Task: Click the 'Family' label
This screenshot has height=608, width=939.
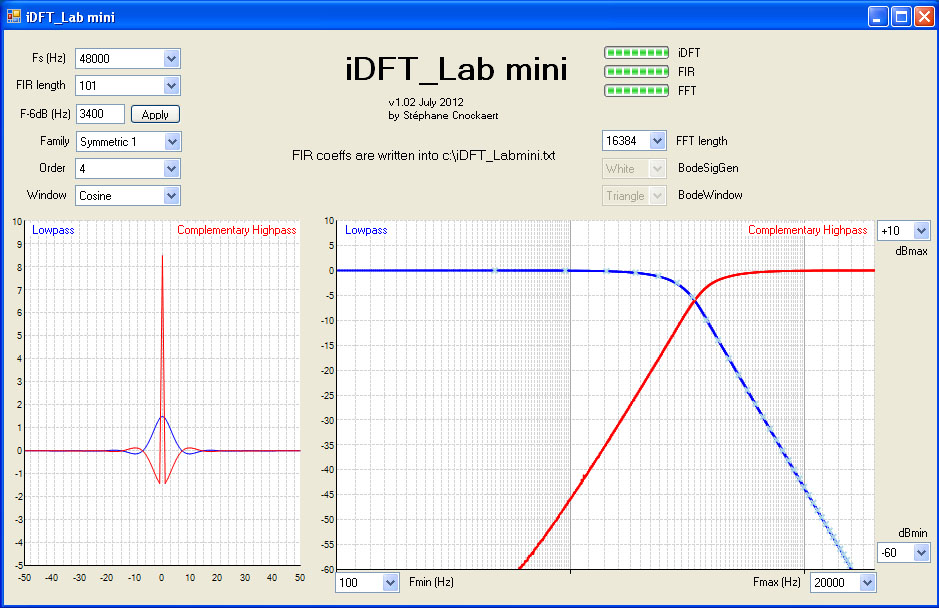Action: [54, 141]
